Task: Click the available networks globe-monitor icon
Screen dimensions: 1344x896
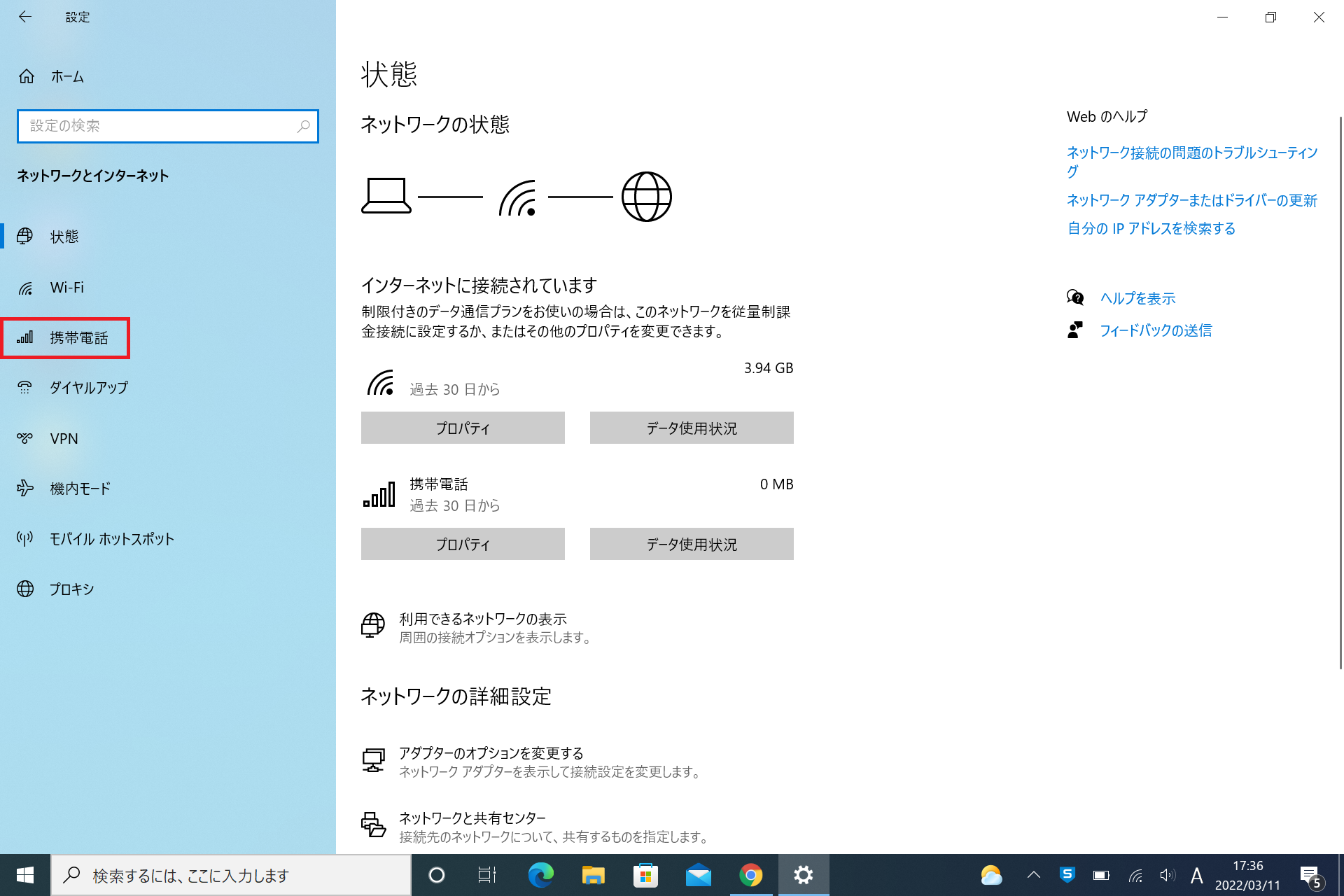Action: (373, 625)
